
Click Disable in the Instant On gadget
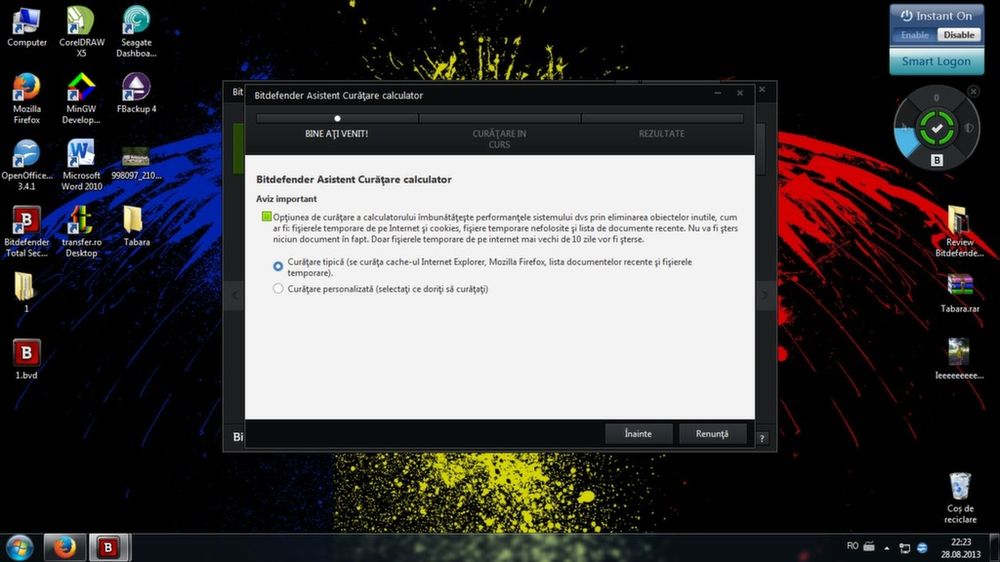[x=958, y=35]
